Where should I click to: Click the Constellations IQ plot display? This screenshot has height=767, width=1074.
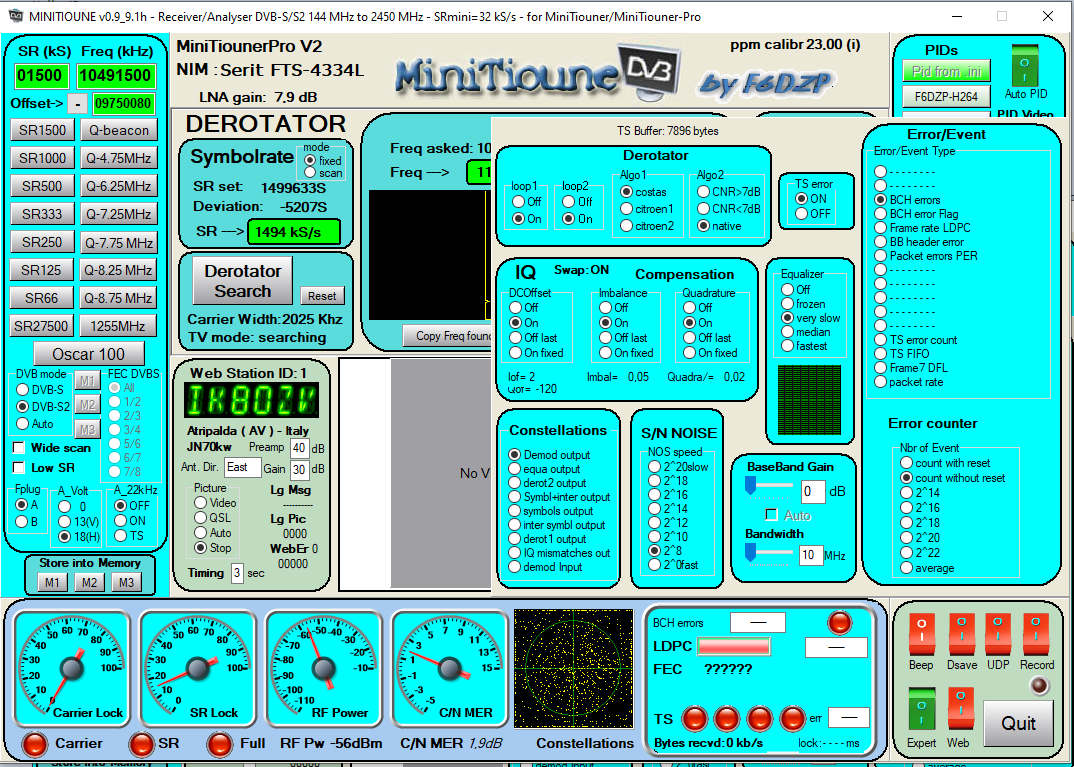573,668
